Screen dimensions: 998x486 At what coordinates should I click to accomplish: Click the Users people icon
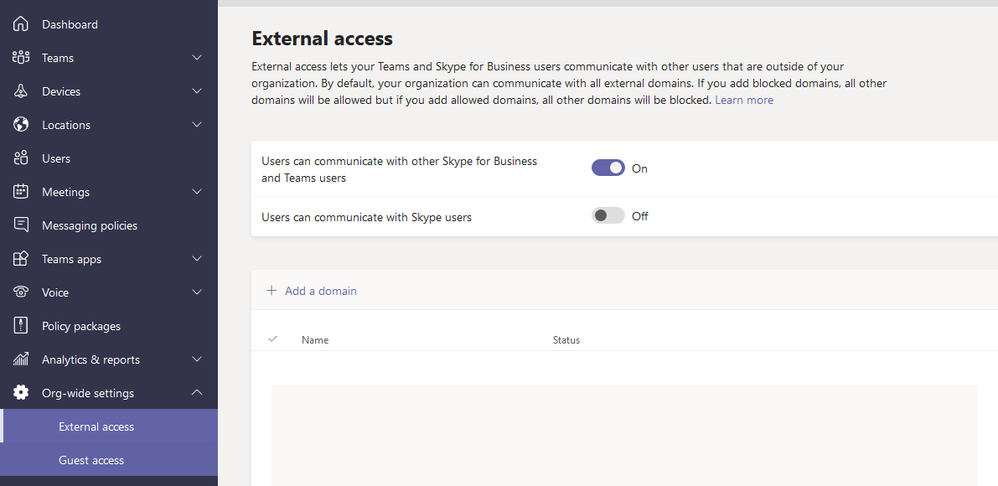tap(20, 158)
